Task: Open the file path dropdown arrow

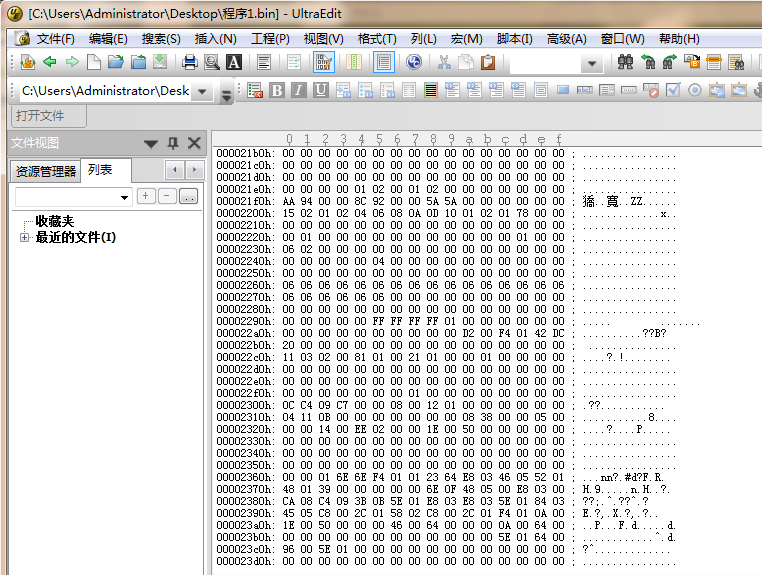Action: click(x=202, y=91)
